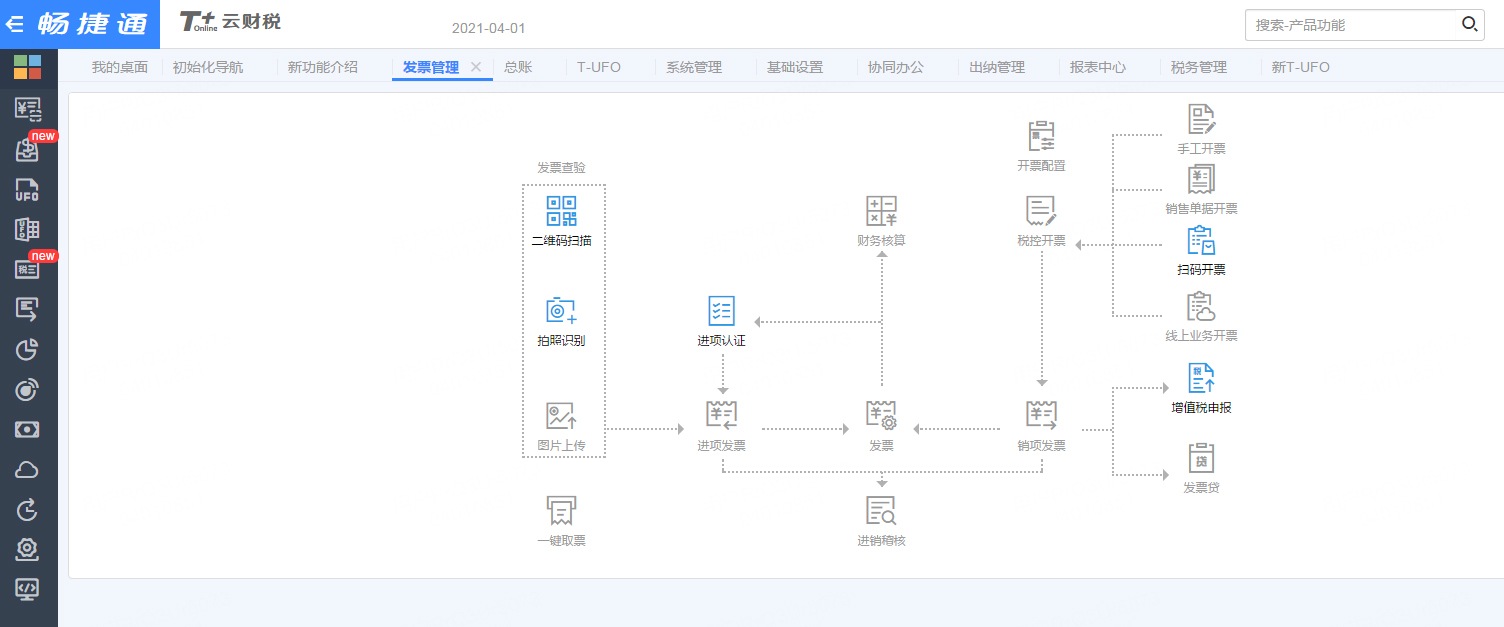The image size is (1504, 627).
Task: Click the 财务核算 calculator icon
Action: pyautogui.click(x=881, y=212)
